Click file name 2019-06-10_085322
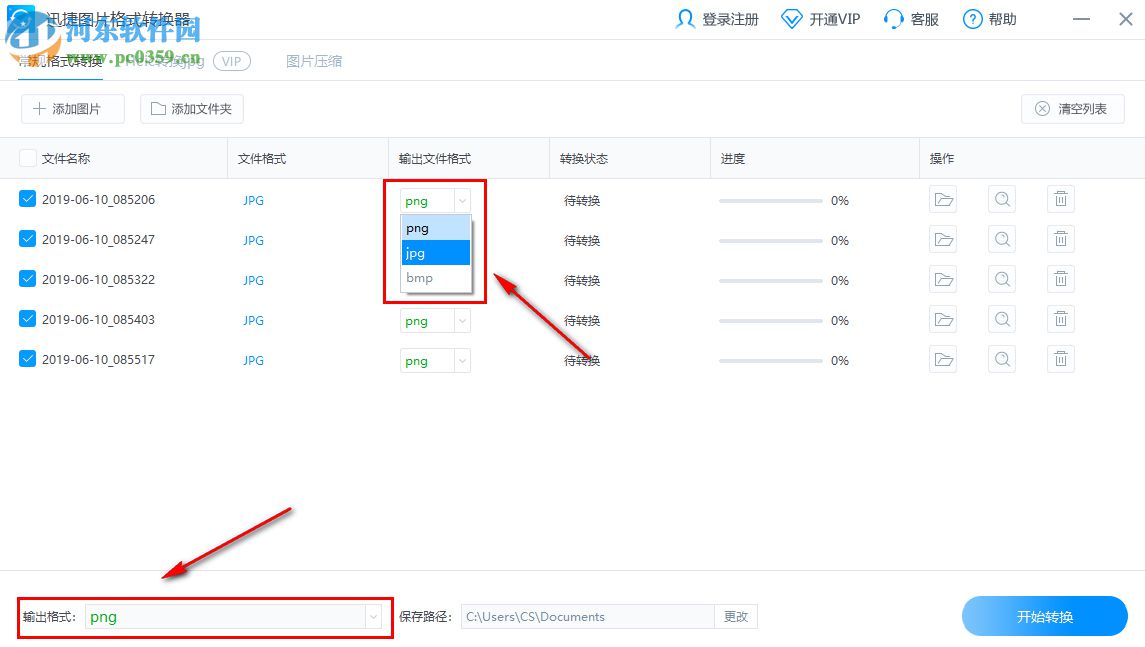Screen dimensions: 1145x647 click(98, 280)
